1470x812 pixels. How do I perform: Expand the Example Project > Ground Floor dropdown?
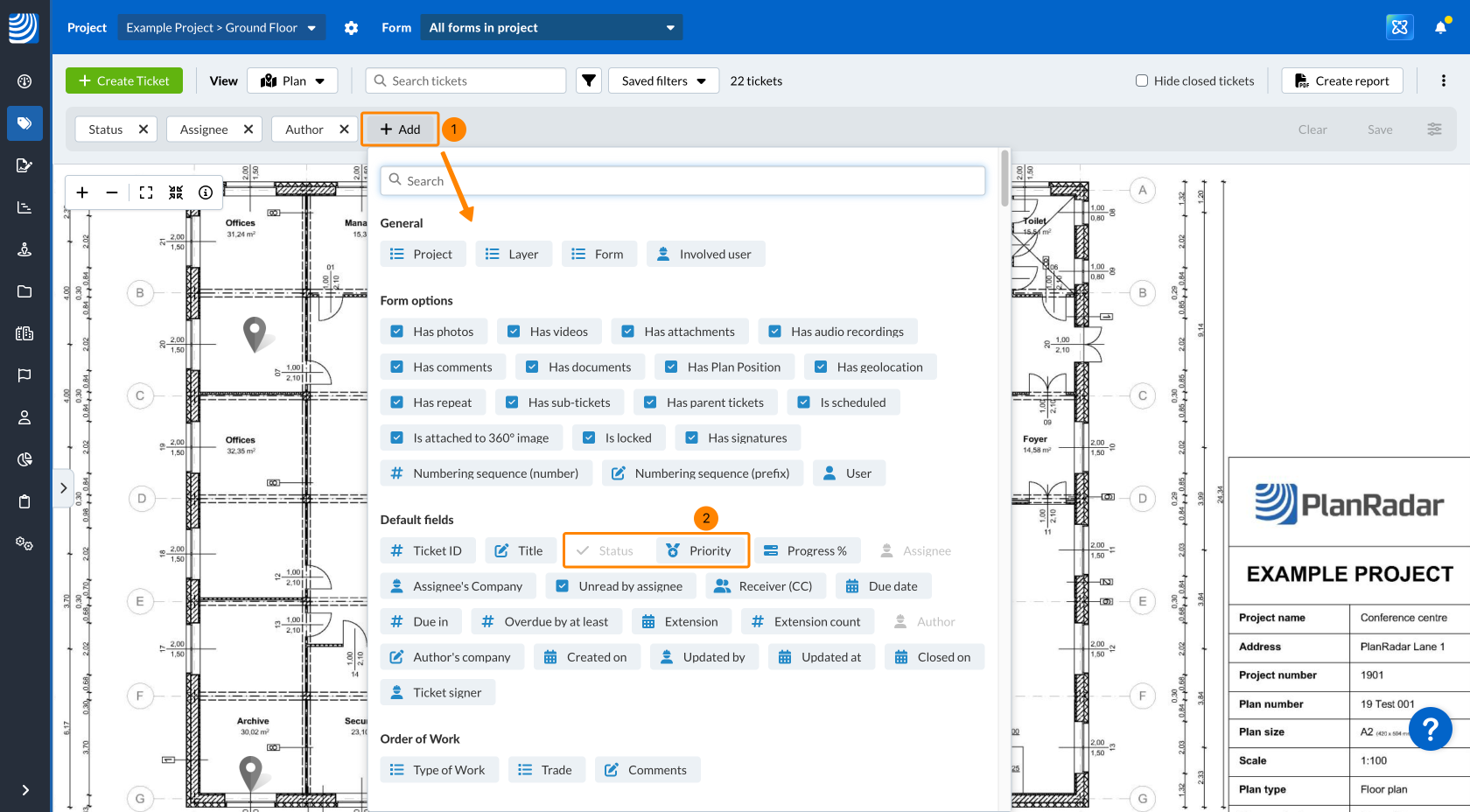(x=220, y=28)
